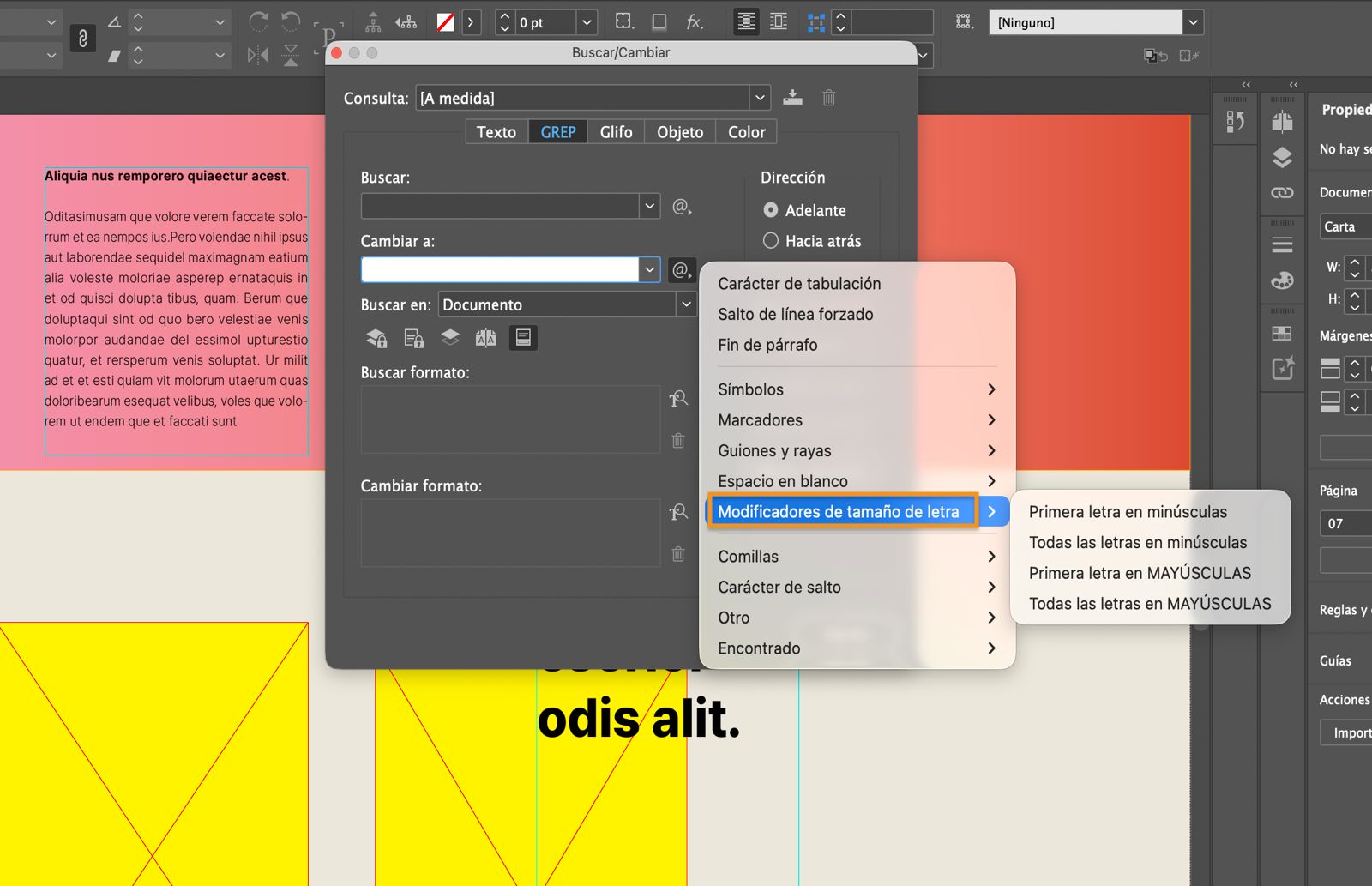Open the Swatches palette icon
Screen dimensions: 1372x886
click(1282, 280)
